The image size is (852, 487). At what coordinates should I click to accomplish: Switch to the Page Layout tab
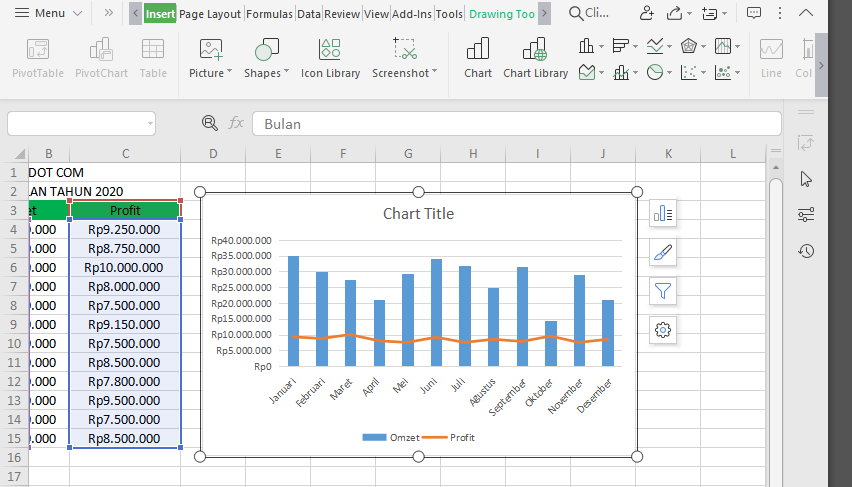pos(210,14)
